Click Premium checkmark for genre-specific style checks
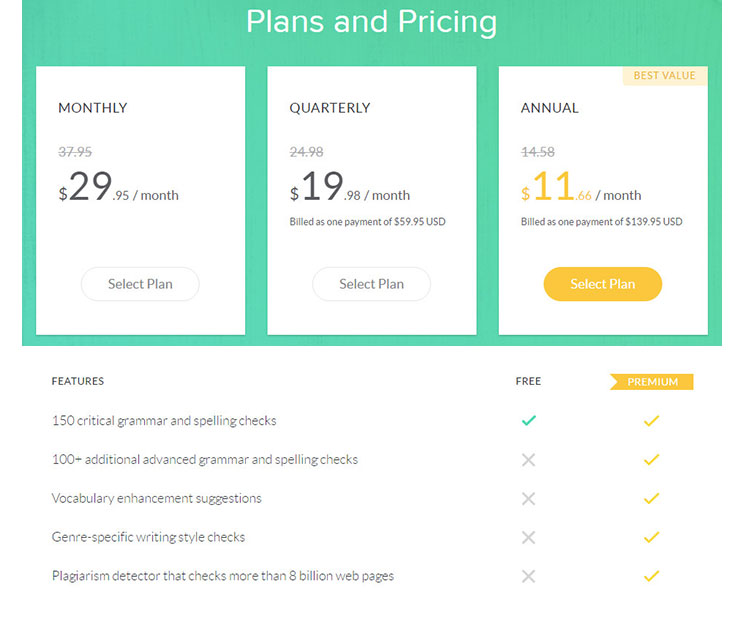The image size is (750, 620). pyautogui.click(x=651, y=537)
